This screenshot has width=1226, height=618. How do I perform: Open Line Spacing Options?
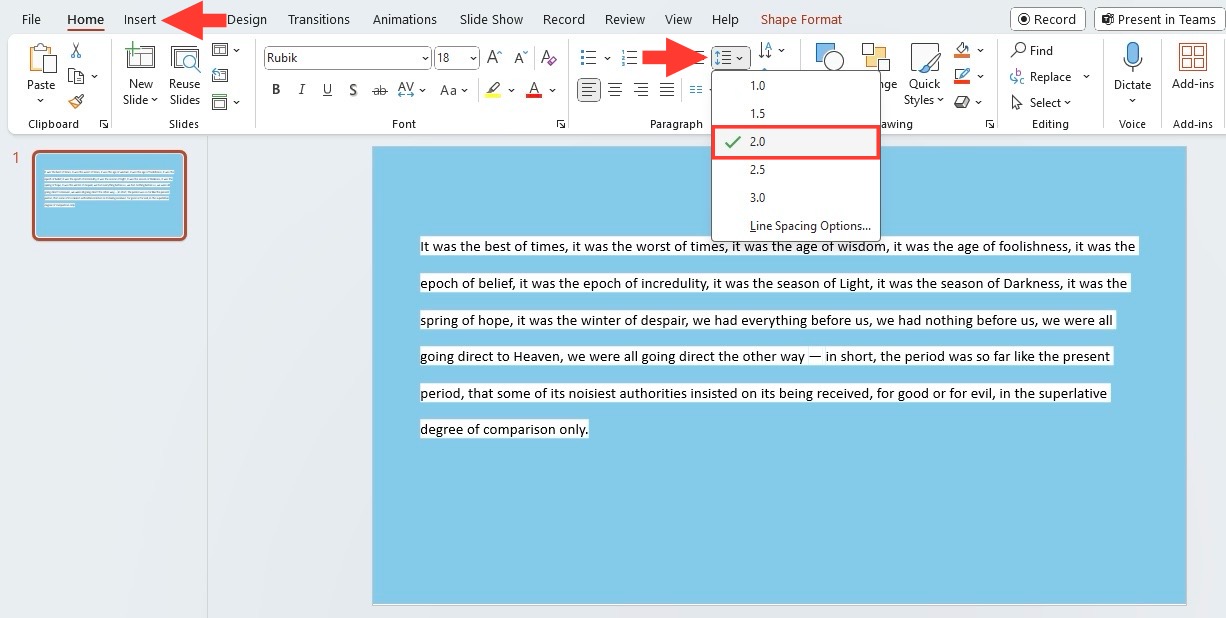coord(796,226)
